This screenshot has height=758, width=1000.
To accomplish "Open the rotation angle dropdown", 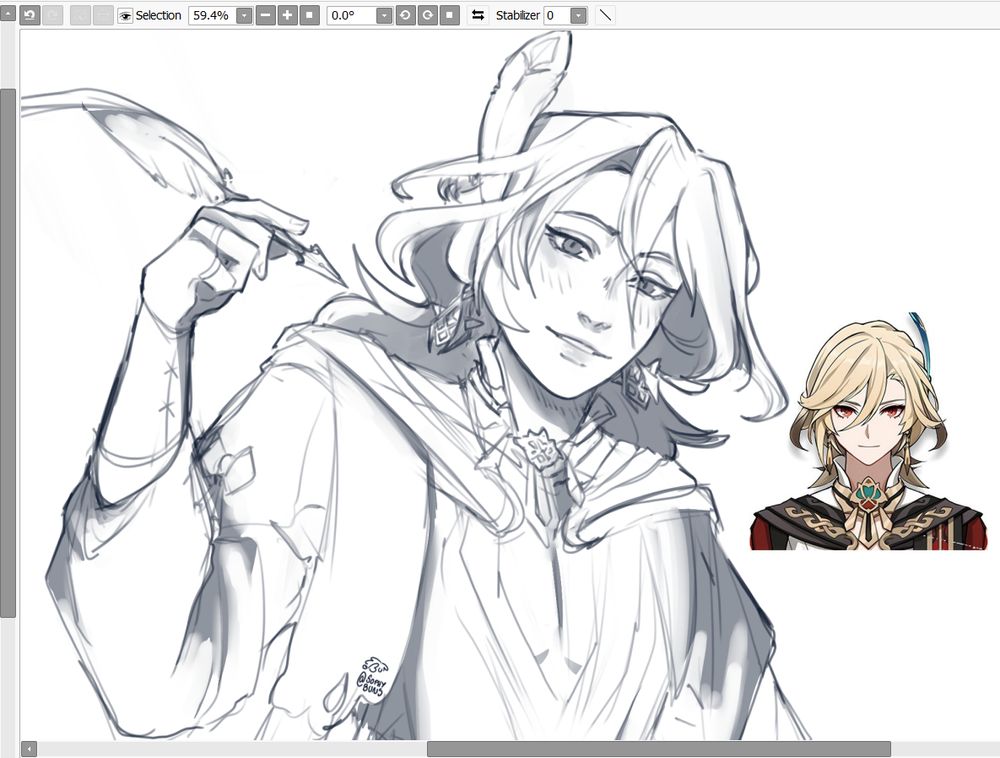I will click(384, 16).
